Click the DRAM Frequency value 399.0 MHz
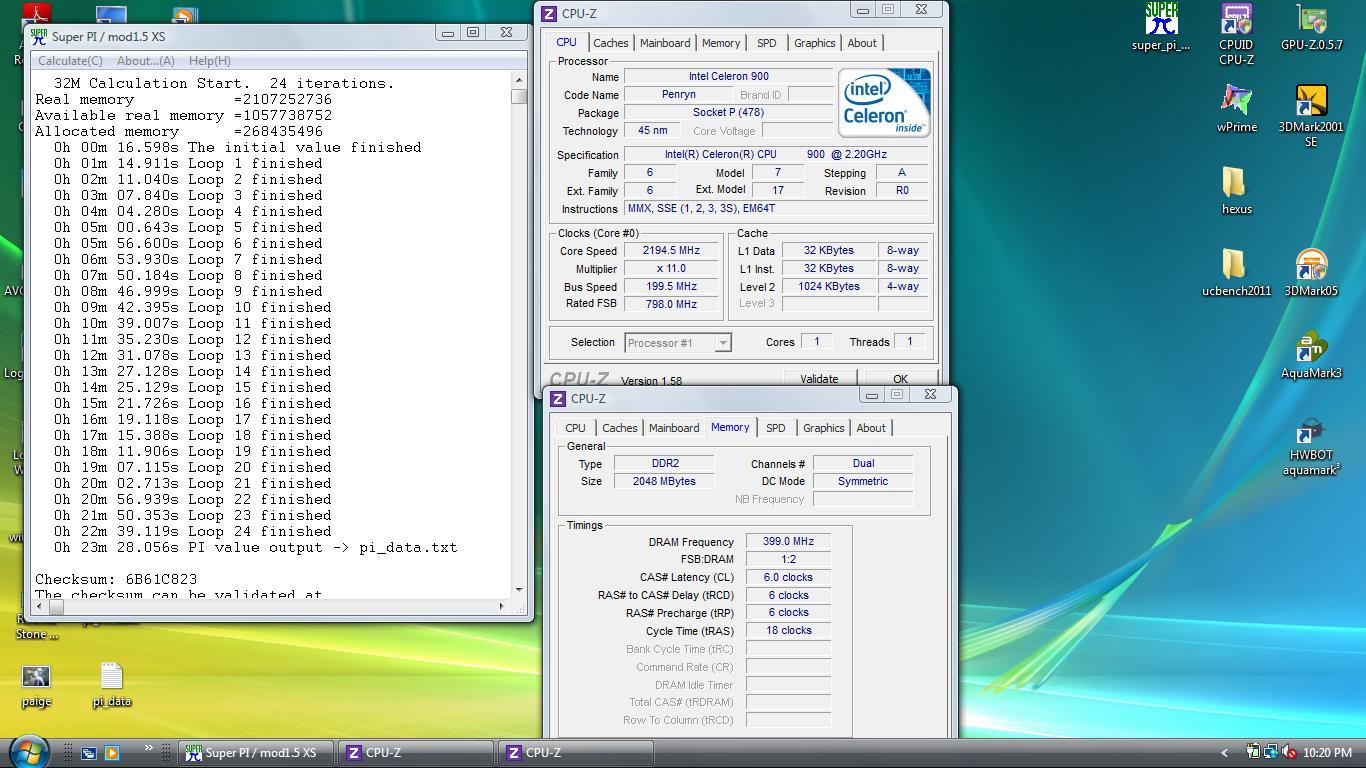The width and height of the screenshot is (1366, 768). pyautogui.click(x=788, y=541)
